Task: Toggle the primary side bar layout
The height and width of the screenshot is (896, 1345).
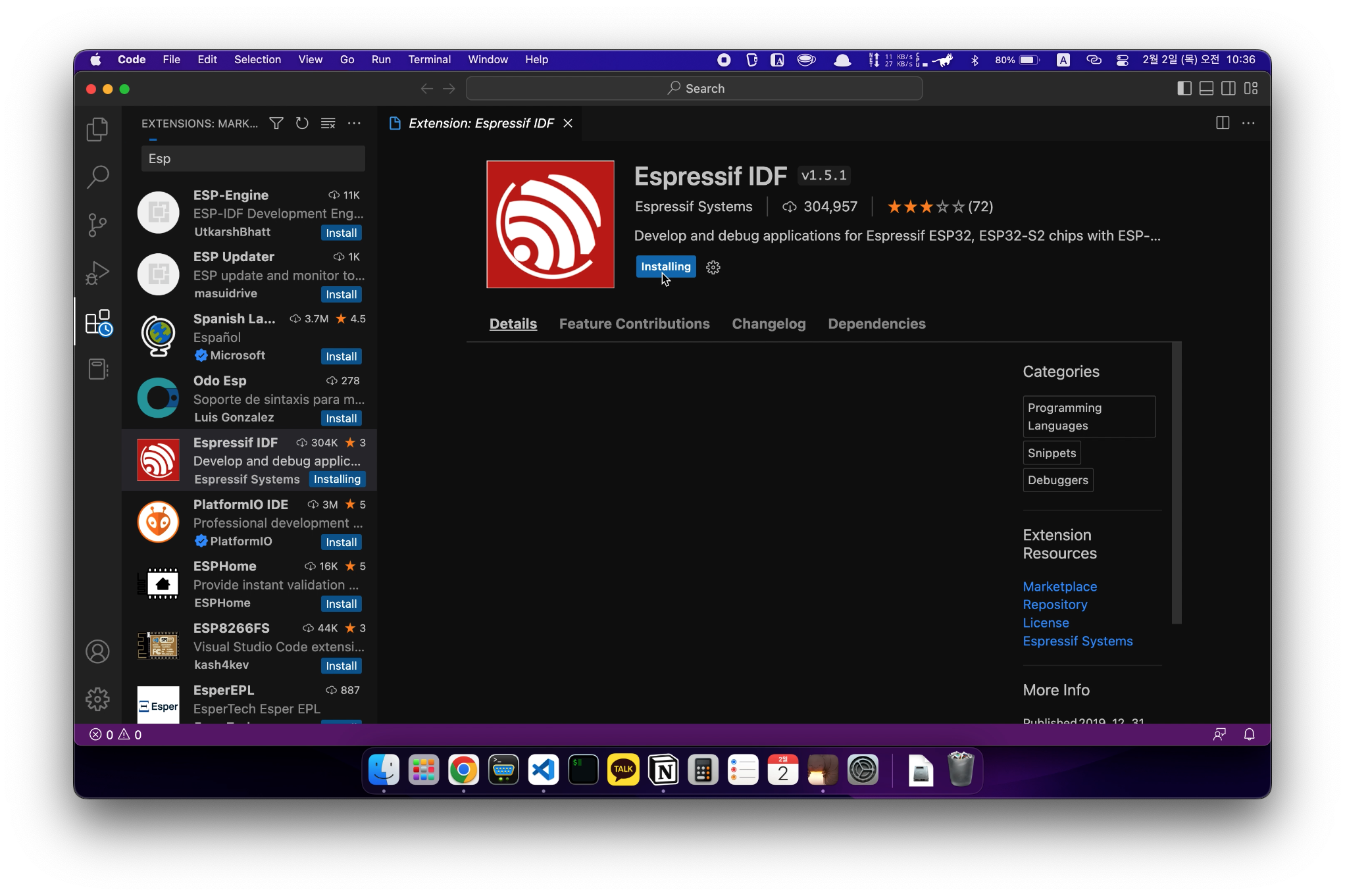Action: (x=1184, y=89)
